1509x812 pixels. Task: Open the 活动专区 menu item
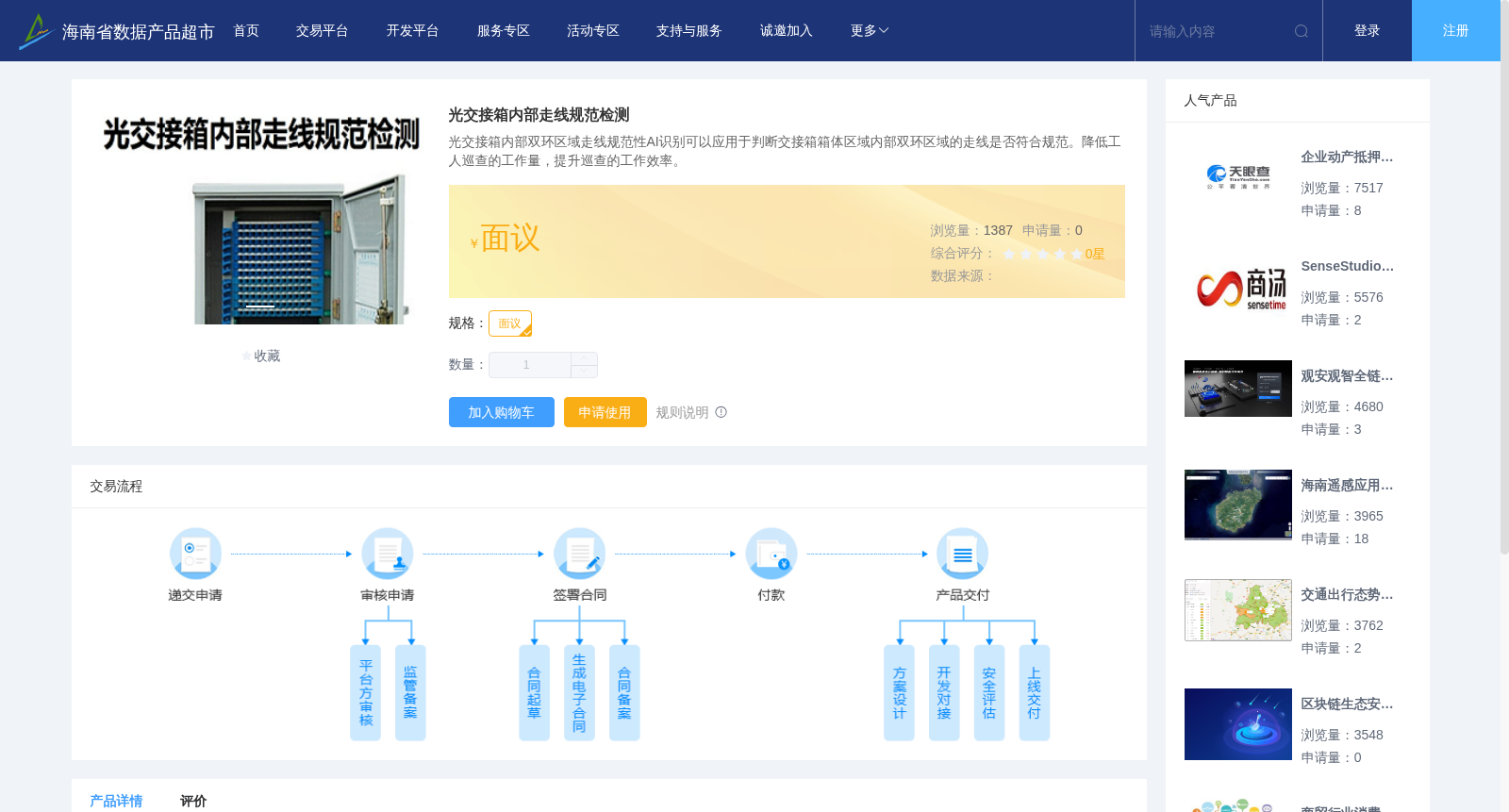pos(593,31)
